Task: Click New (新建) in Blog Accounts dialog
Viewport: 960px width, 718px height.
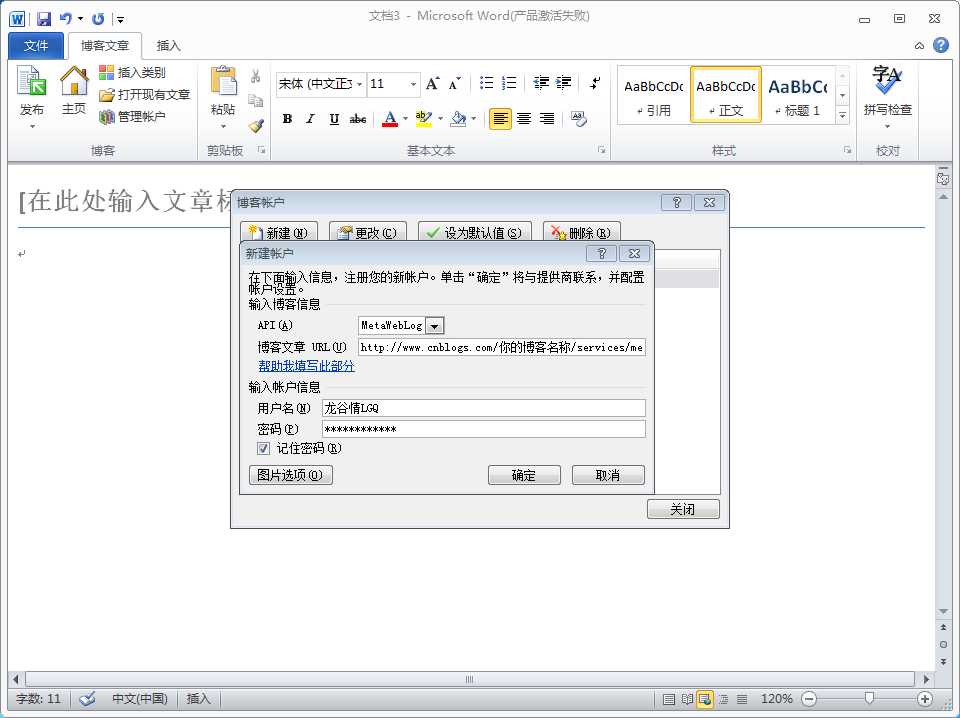Action: tap(279, 233)
